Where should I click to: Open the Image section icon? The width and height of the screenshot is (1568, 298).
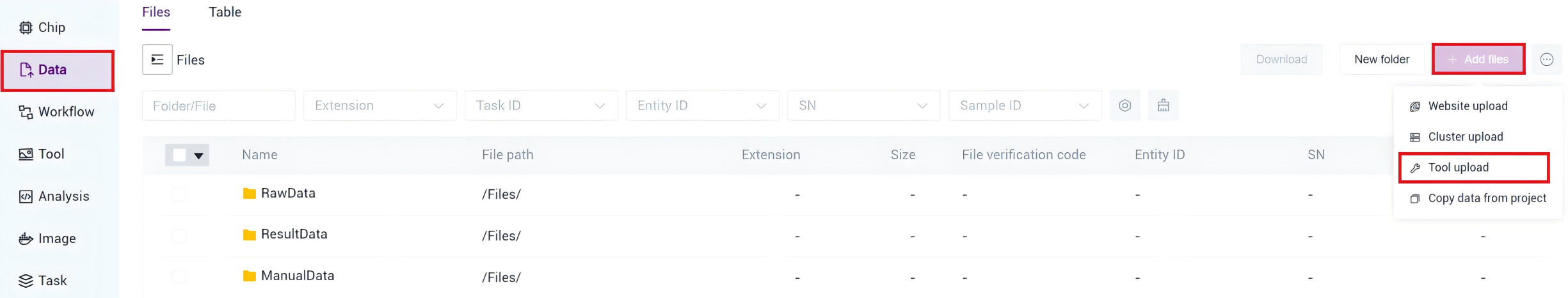pos(26,239)
